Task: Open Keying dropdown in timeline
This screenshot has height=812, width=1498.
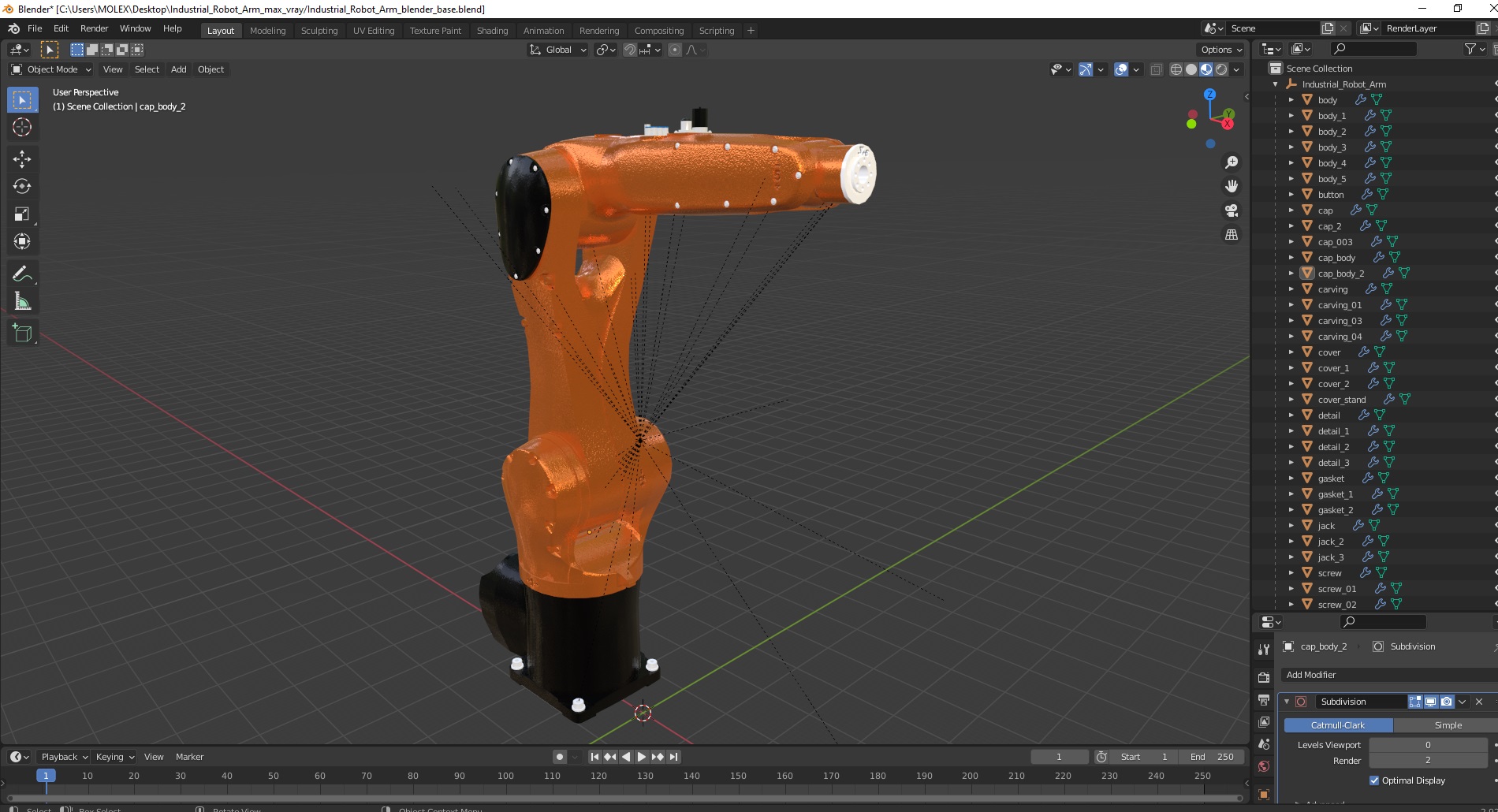Action: click(x=114, y=757)
